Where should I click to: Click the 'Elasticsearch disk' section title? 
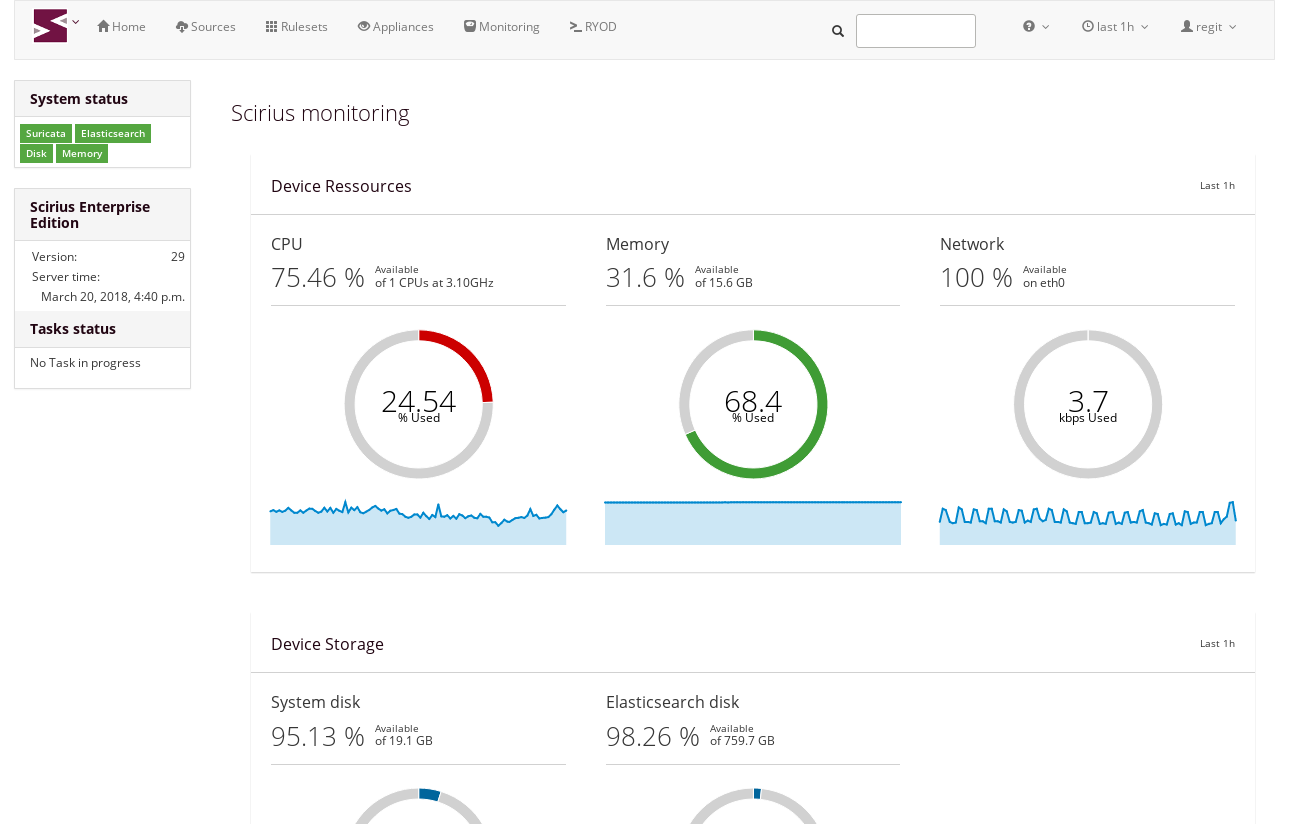click(x=673, y=702)
